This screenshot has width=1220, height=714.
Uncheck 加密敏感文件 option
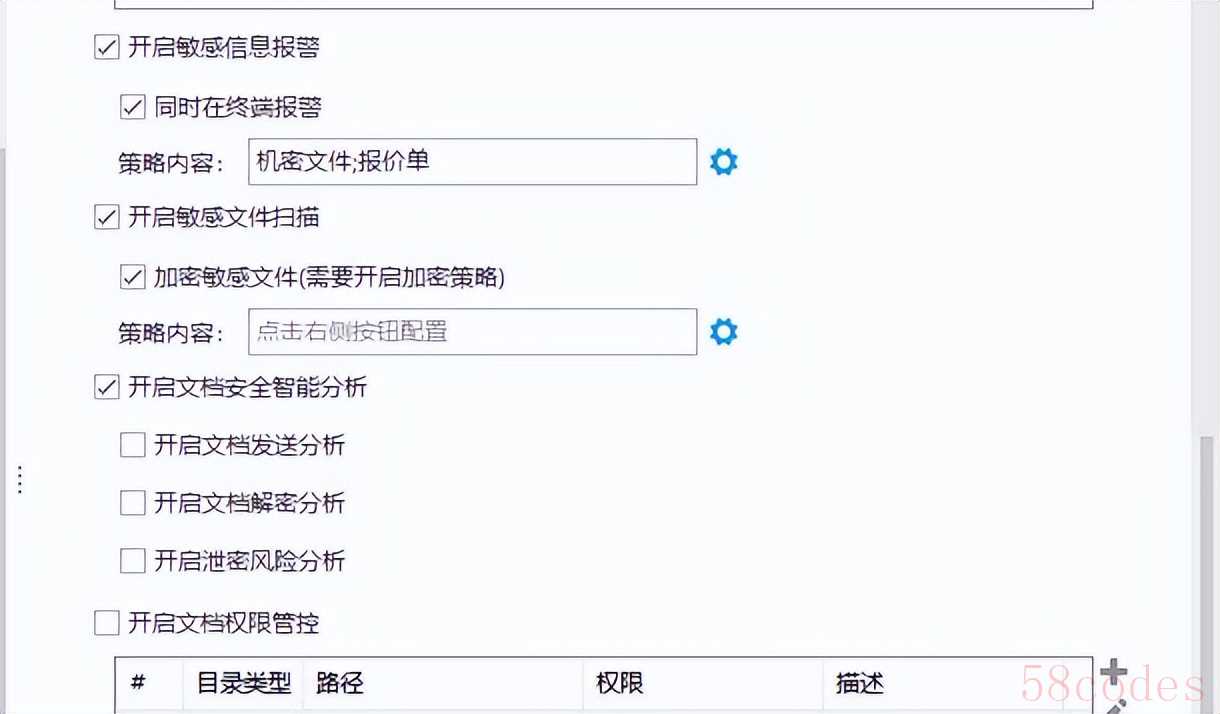click(x=133, y=277)
